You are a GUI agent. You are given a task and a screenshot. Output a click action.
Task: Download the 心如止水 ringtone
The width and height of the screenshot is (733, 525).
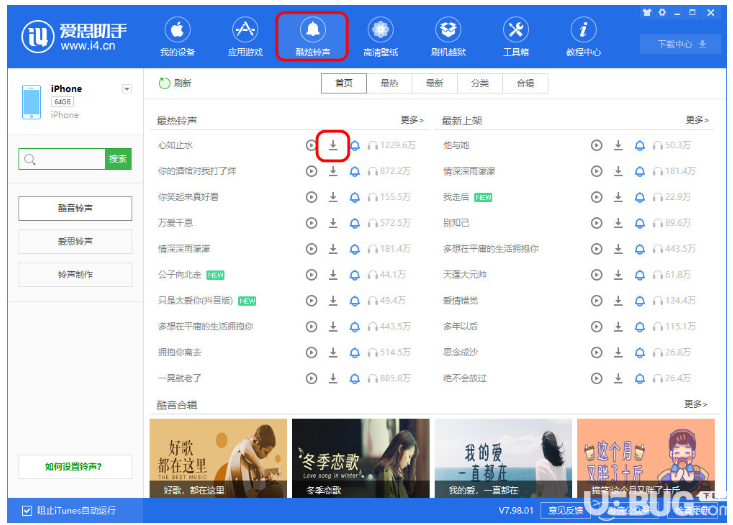point(333,145)
